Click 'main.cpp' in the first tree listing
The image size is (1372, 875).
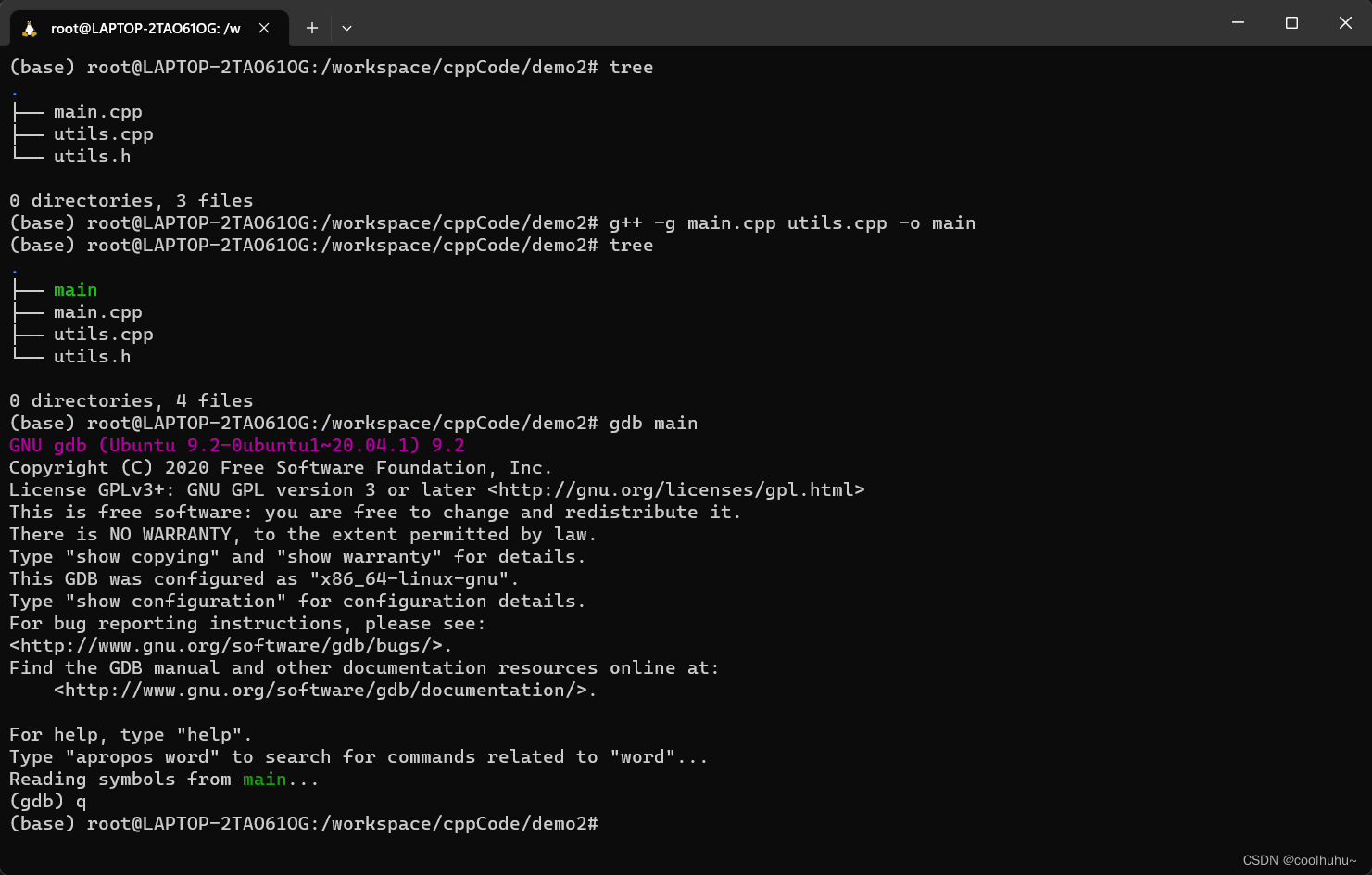click(x=98, y=112)
